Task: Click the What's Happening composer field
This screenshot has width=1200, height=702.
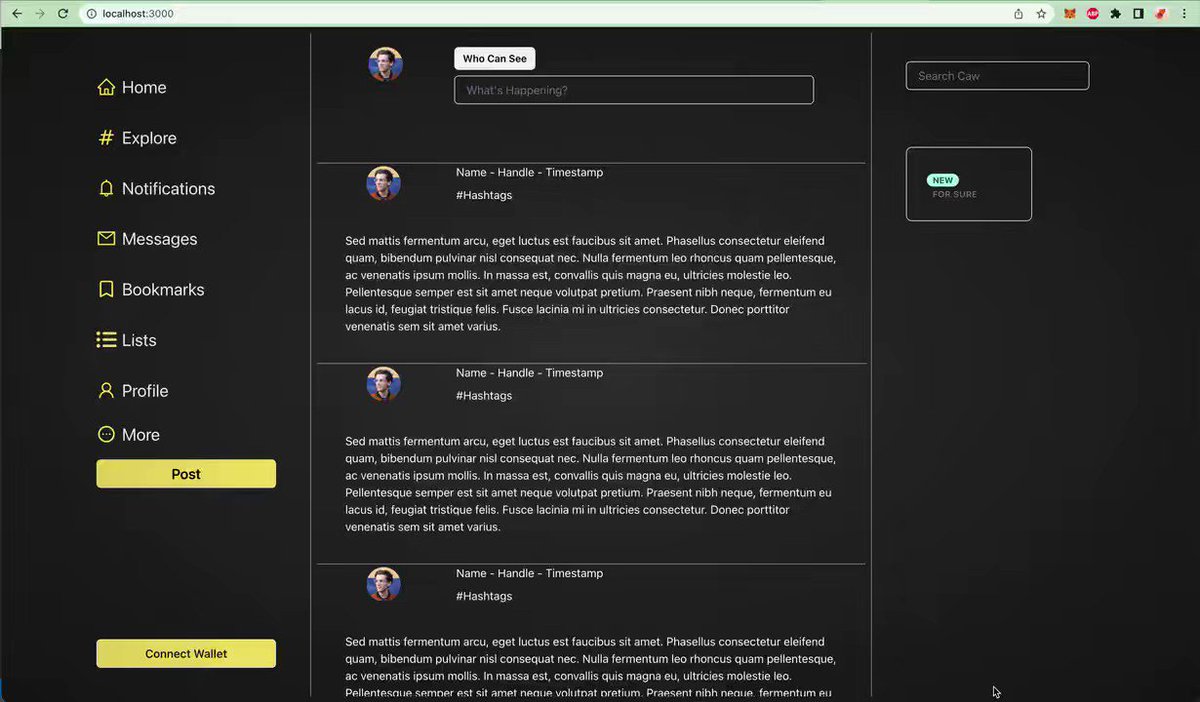Action: click(633, 89)
